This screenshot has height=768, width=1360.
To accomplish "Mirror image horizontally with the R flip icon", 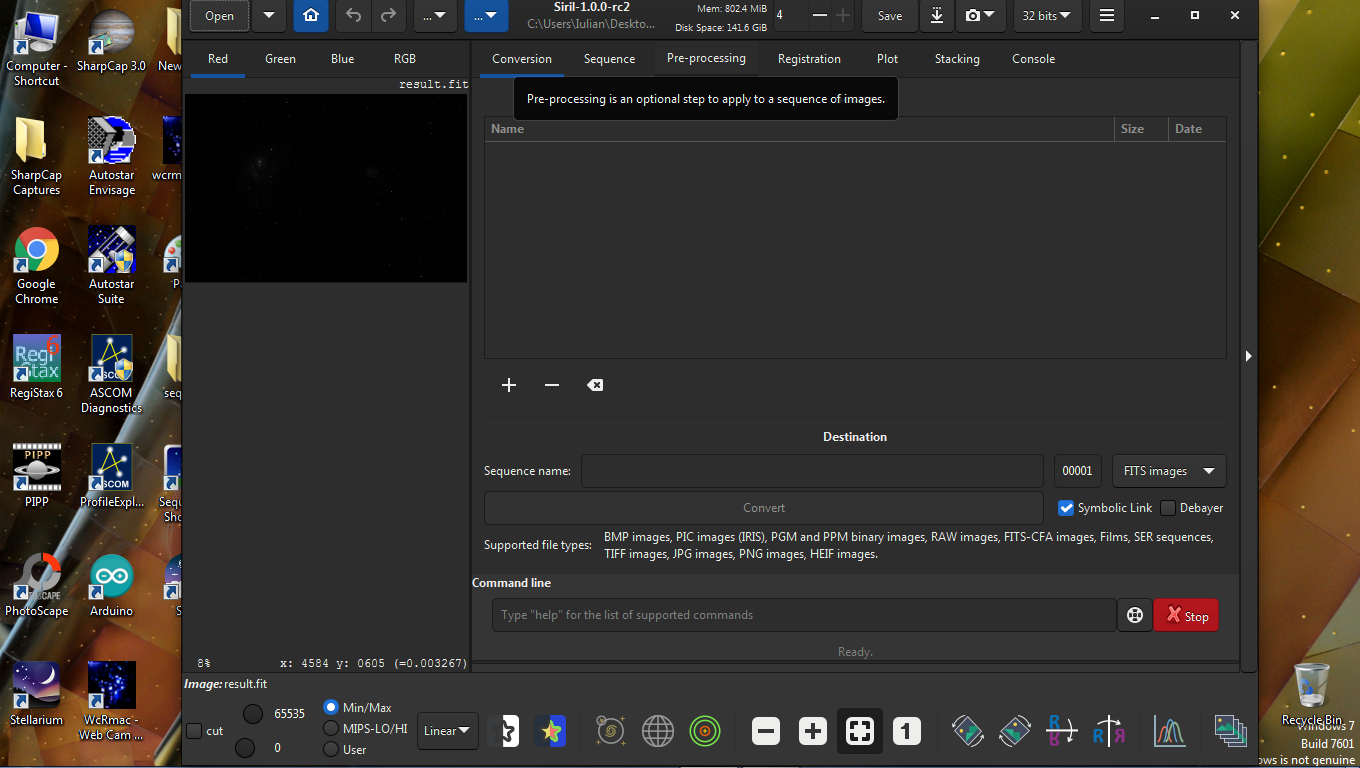I will [1108, 731].
